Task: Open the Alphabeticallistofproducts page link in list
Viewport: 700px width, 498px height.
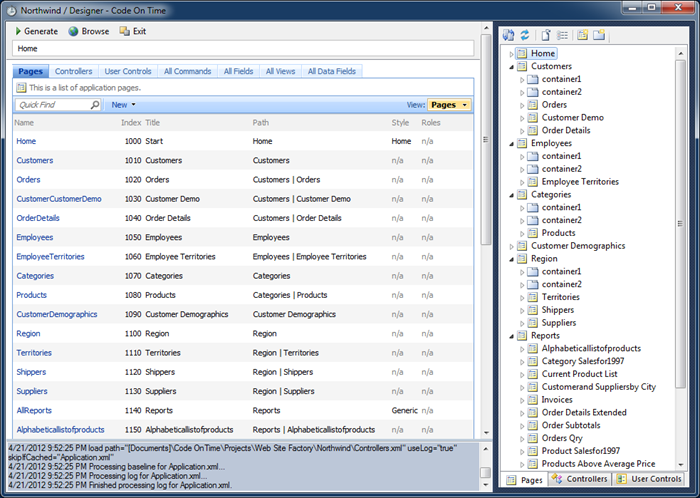Action: (x=60, y=430)
